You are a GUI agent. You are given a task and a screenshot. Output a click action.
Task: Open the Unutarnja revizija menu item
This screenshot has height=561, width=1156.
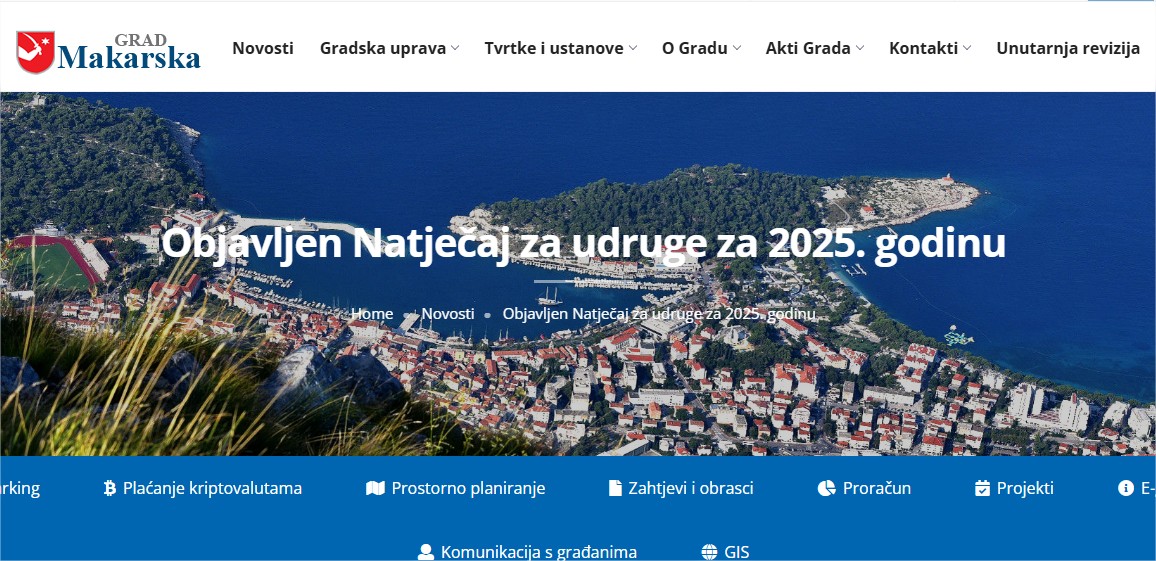1068,49
